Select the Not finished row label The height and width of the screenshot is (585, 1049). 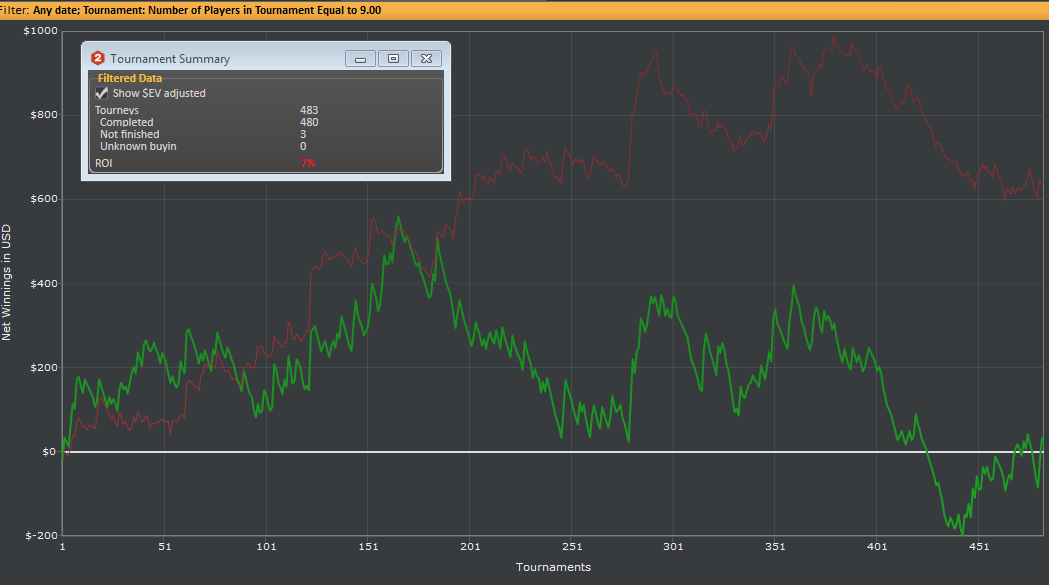coord(130,134)
